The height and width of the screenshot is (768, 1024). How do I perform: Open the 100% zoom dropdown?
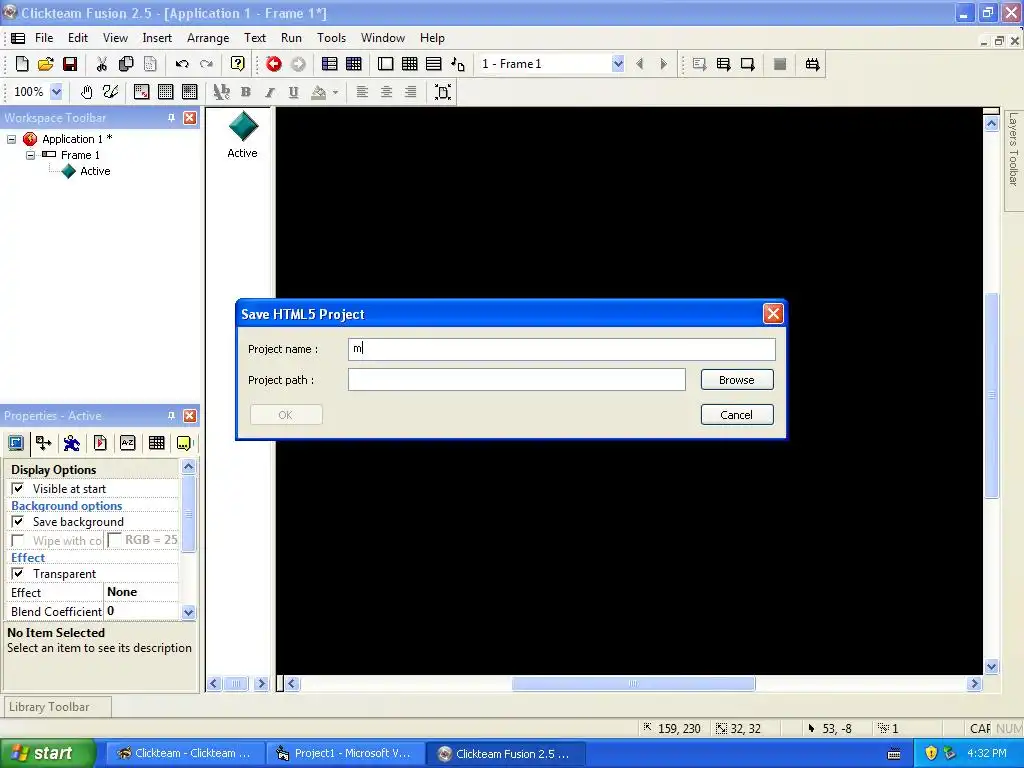click(56, 92)
